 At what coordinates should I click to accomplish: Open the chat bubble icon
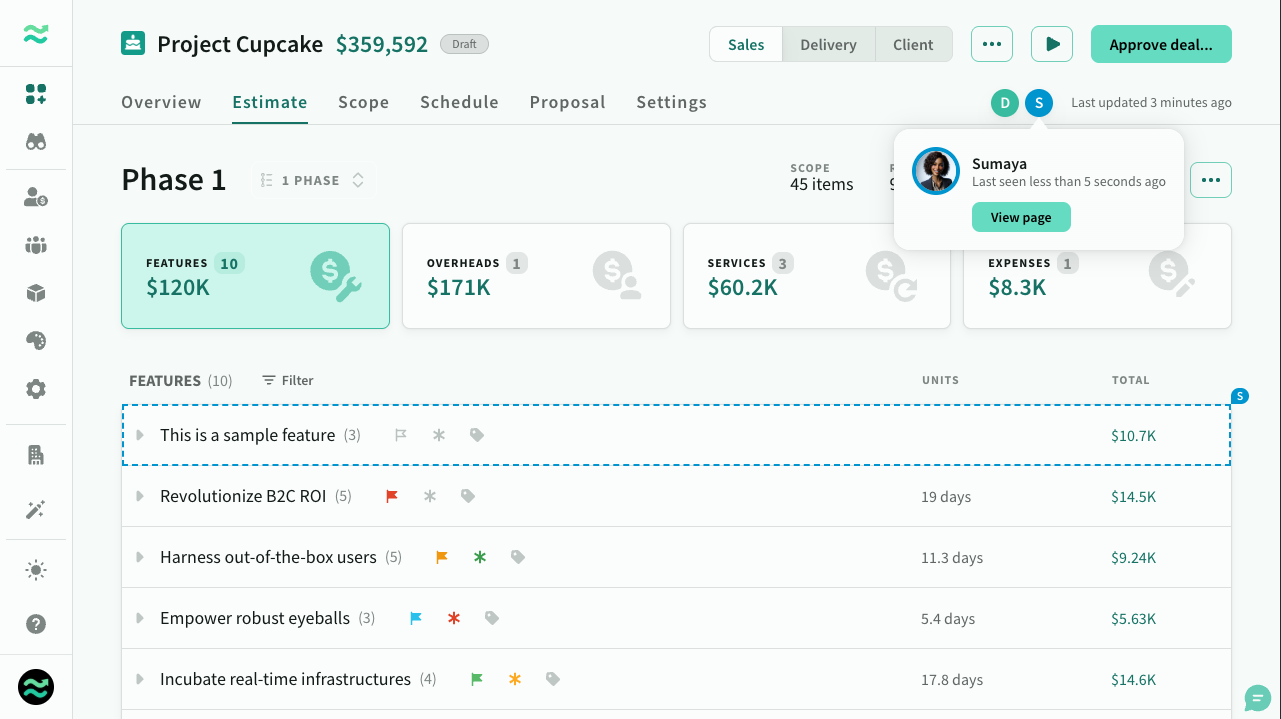1257,697
